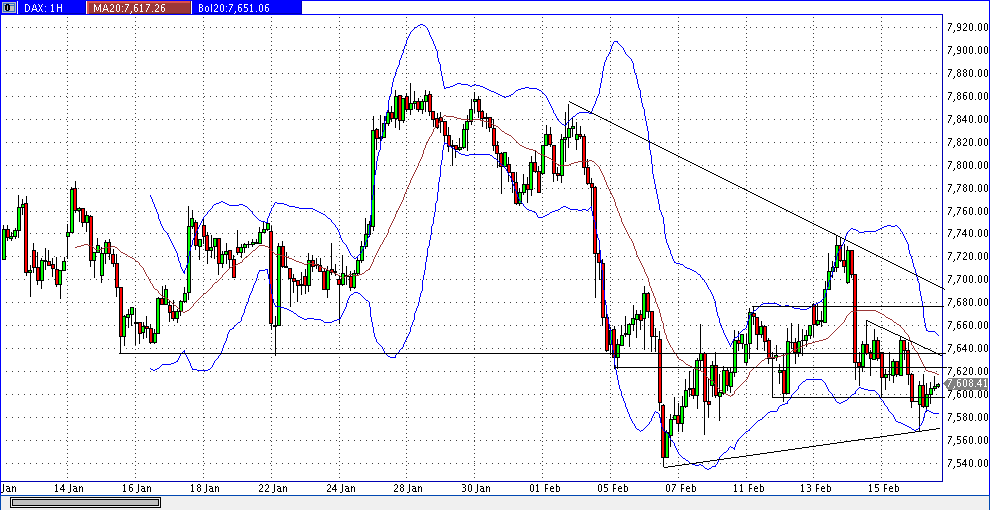Click the 14 Jan date label

pos(69,488)
